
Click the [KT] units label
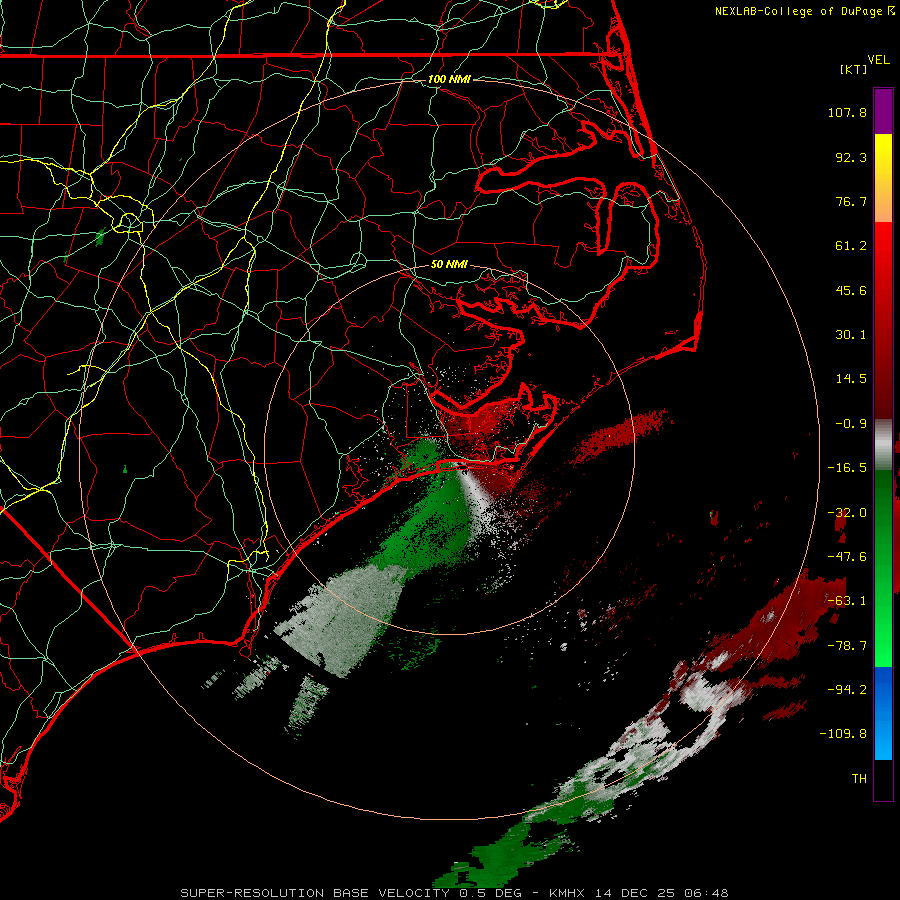click(853, 69)
